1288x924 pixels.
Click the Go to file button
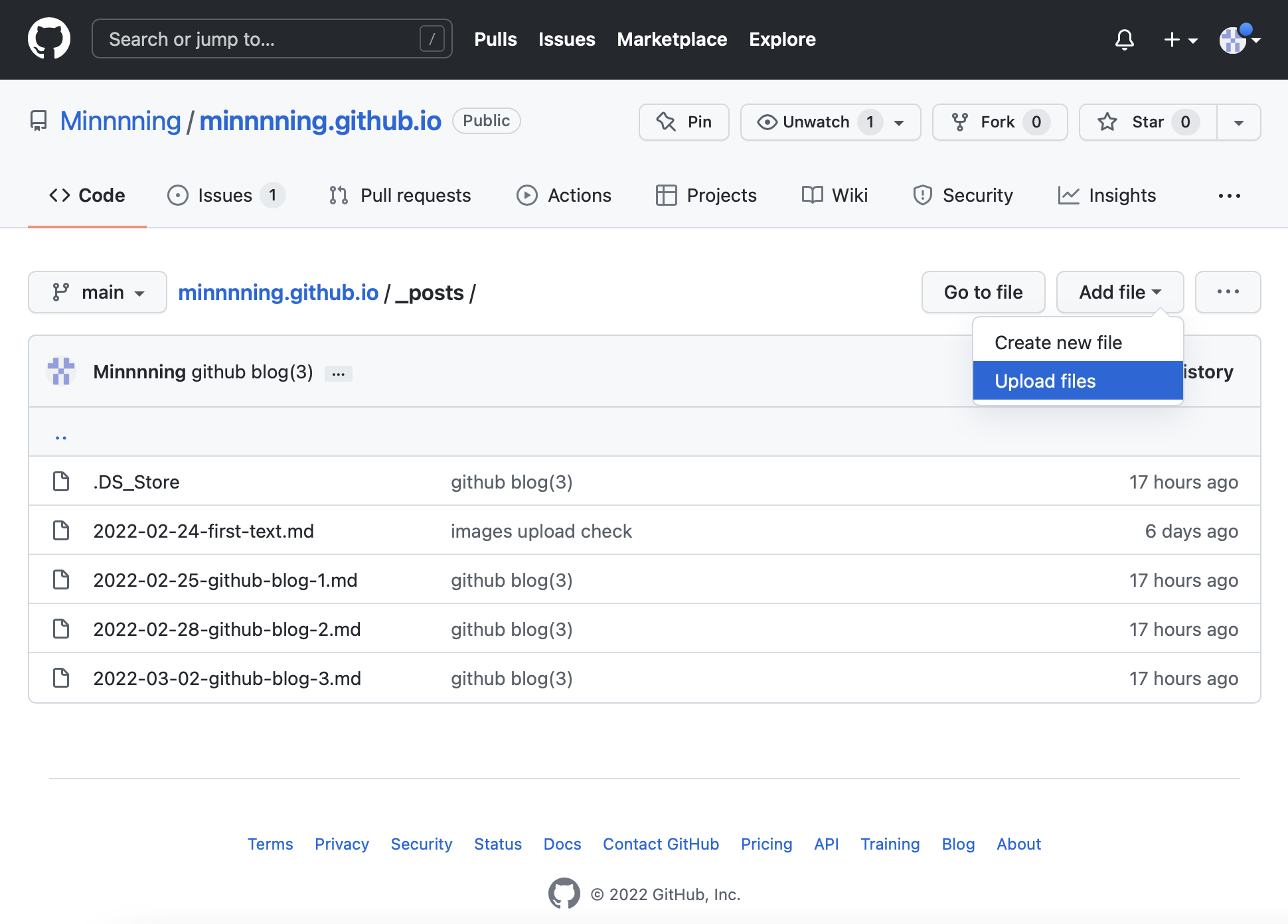[983, 292]
